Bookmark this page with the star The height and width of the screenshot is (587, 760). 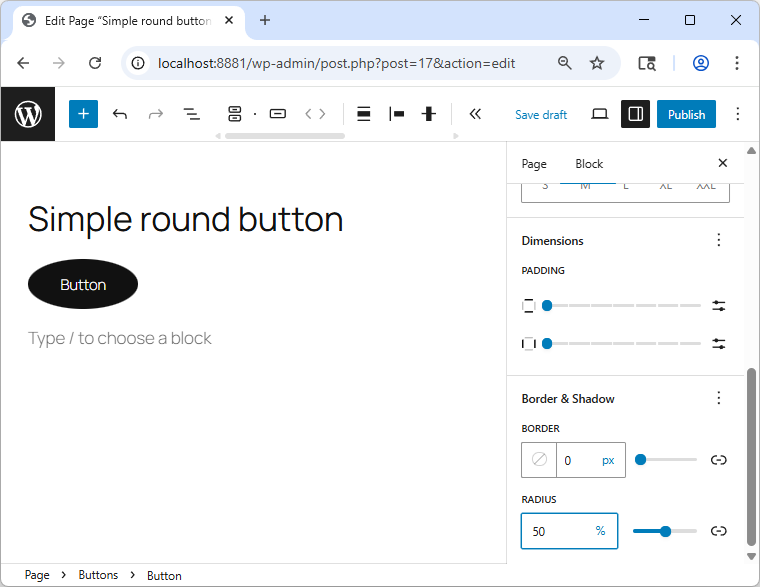point(597,63)
